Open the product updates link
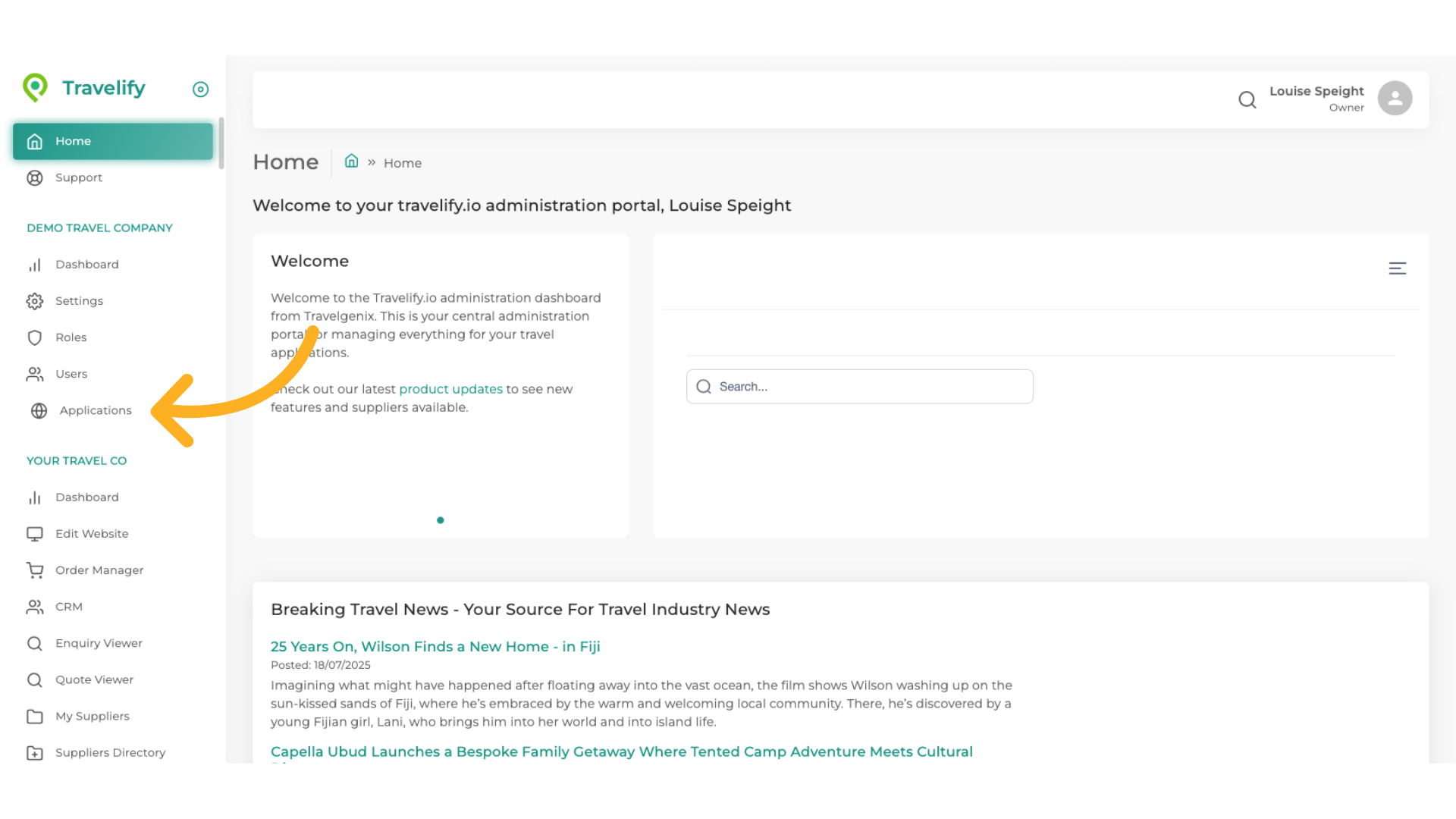This screenshot has width=1456, height=819. (x=450, y=389)
